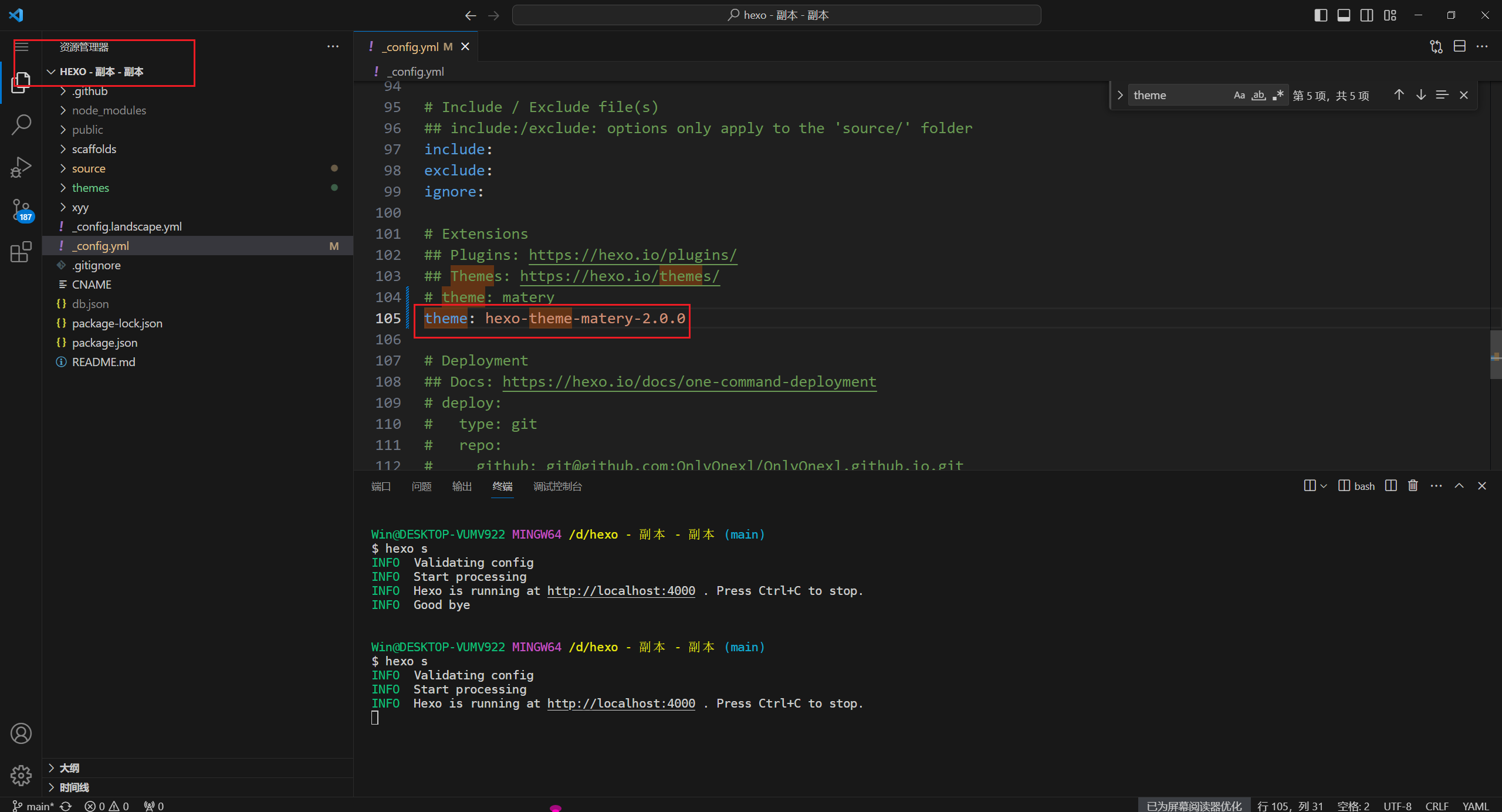The image size is (1502, 812).
Task: Open the Manage gear icon
Action: pyautogui.click(x=21, y=775)
